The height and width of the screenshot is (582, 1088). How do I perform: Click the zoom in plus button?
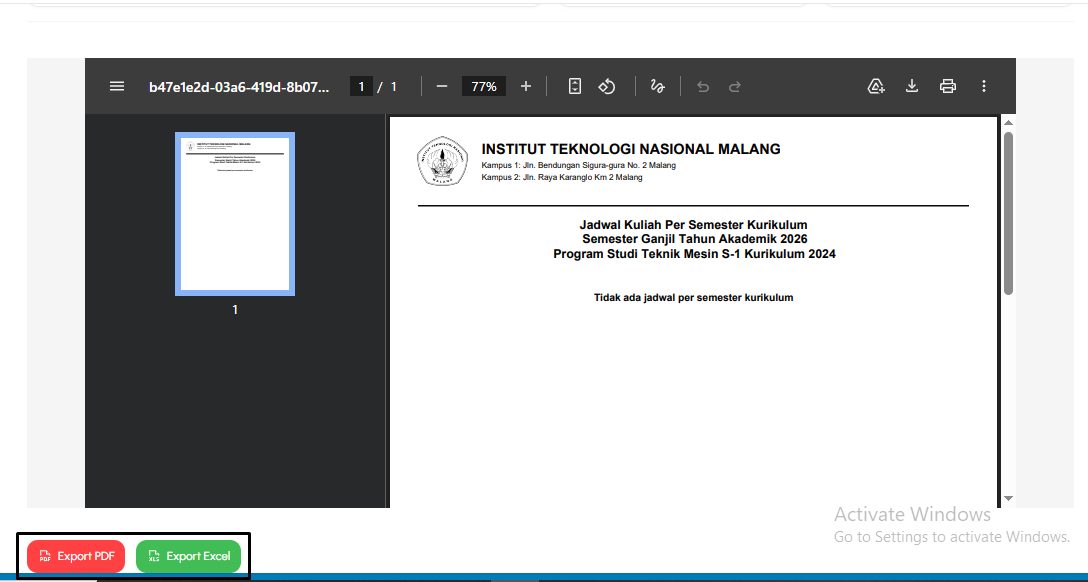(525, 86)
